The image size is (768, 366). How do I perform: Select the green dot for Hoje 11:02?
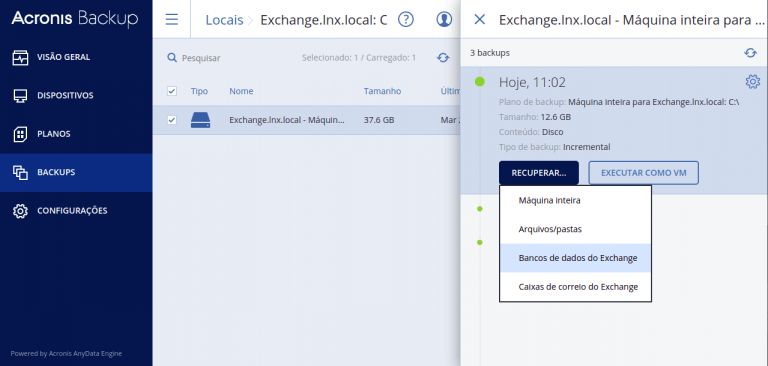pyautogui.click(x=480, y=82)
